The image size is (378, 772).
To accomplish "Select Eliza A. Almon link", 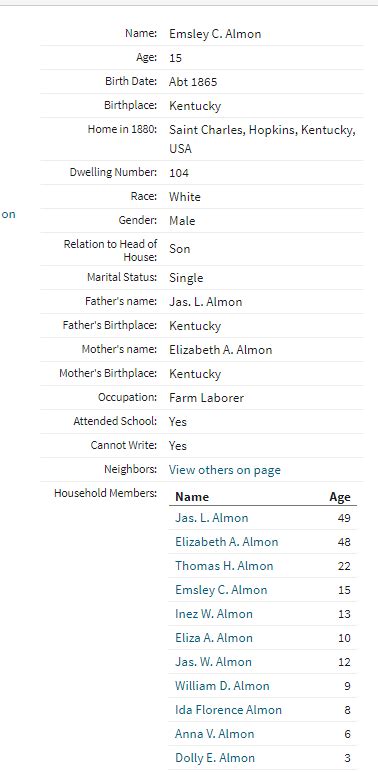I will pyautogui.click(x=214, y=638).
